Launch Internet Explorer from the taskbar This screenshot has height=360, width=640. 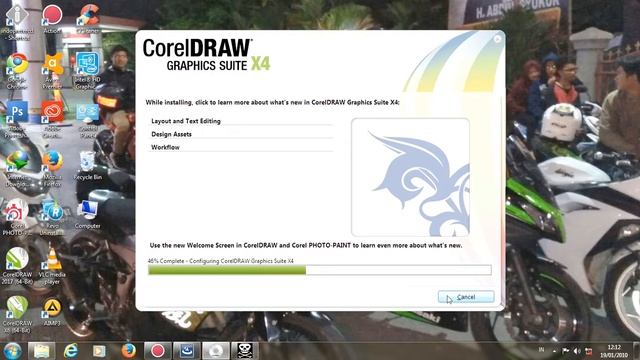(x=71, y=351)
